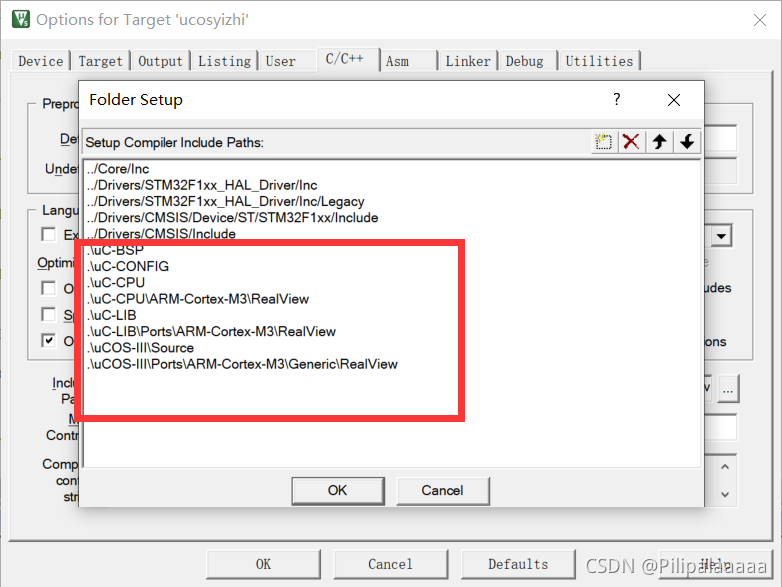Select the Inc/Legacy include path
782x587 pixels.
[x=225, y=201]
